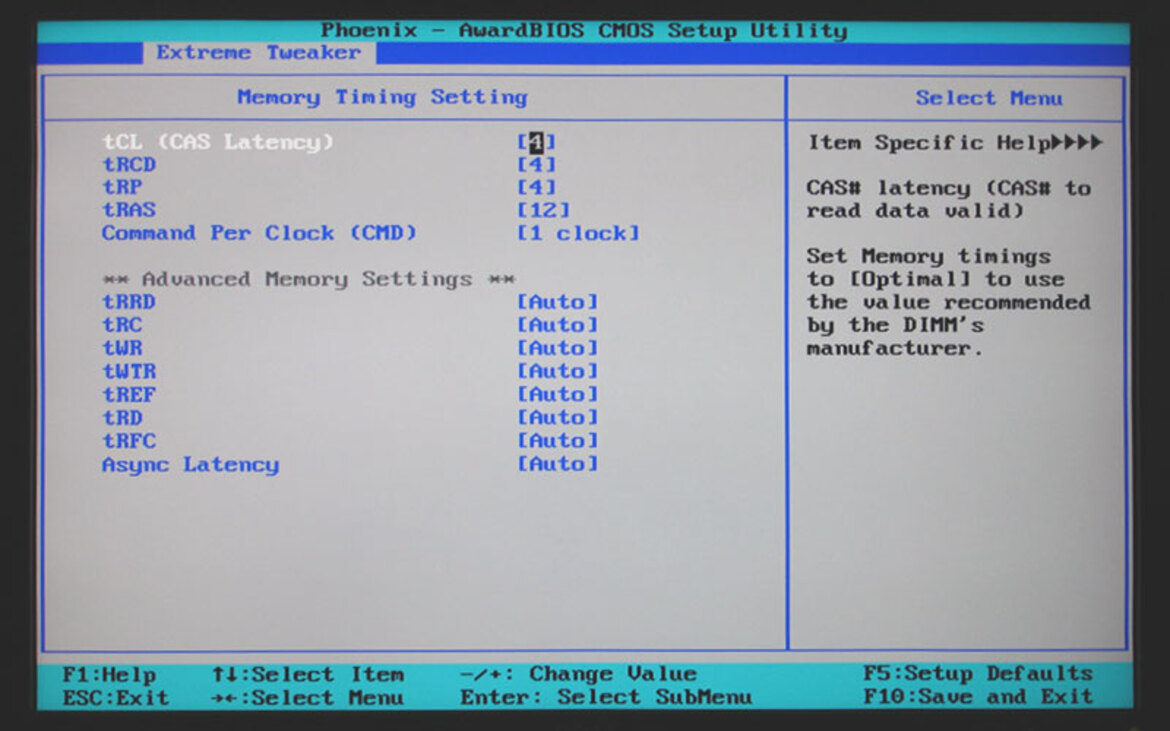This screenshot has height=731, width=1170.
Task: Click the Select Menu panel header
Action: (989, 98)
